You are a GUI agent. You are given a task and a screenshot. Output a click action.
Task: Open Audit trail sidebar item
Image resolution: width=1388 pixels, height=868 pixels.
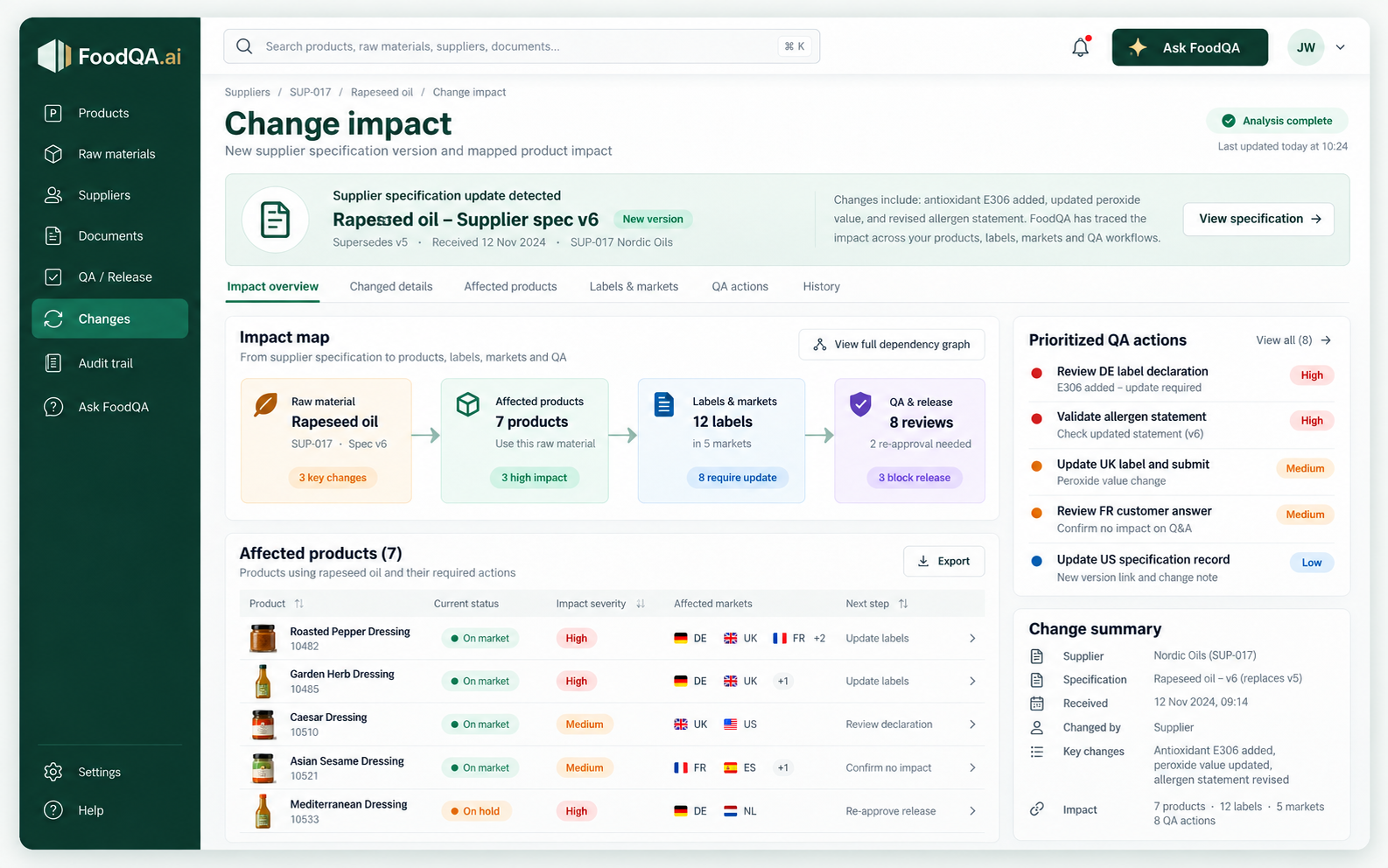110,363
